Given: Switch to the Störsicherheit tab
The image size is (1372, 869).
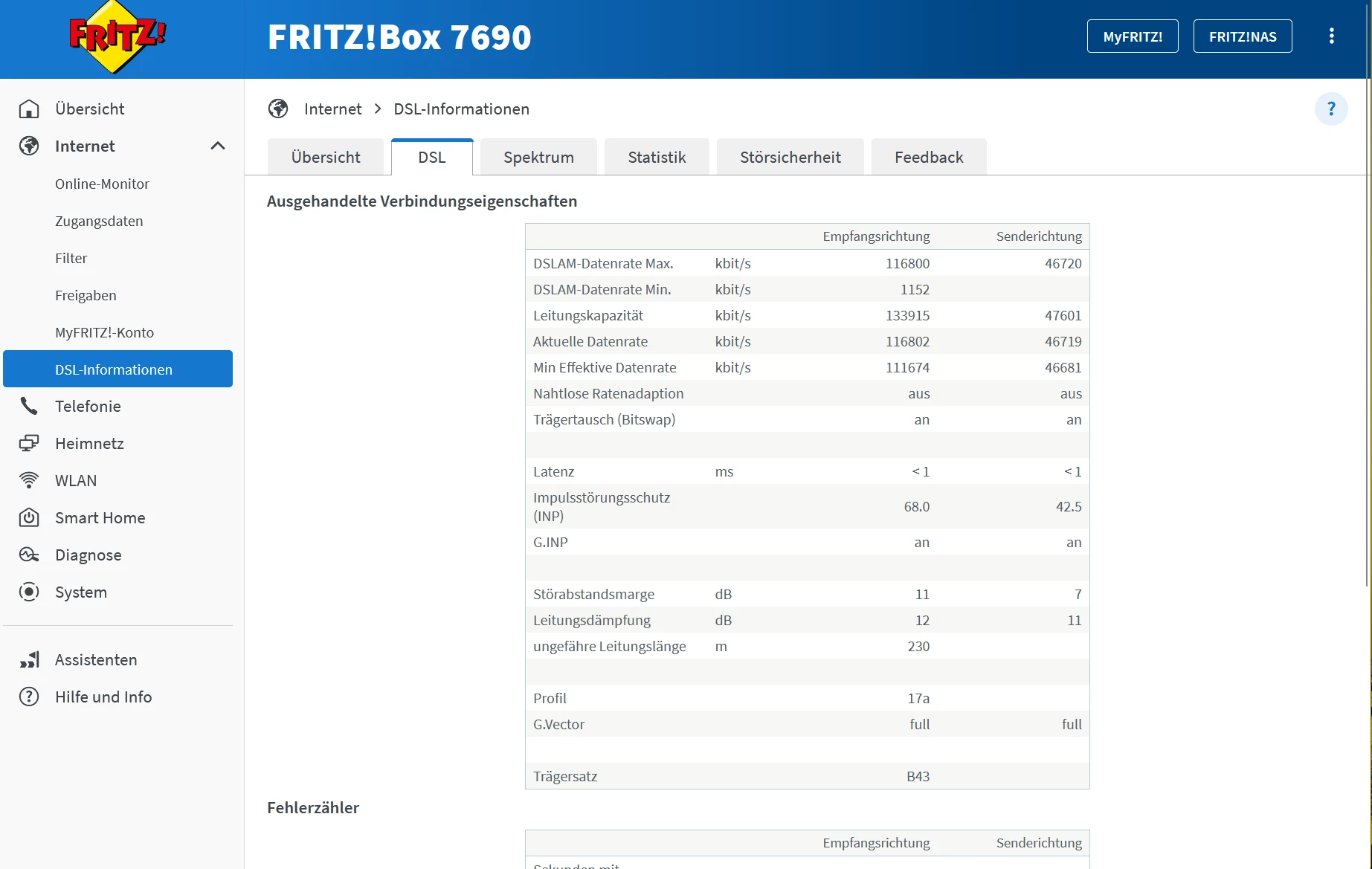Looking at the screenshot, I should point(790,157).
